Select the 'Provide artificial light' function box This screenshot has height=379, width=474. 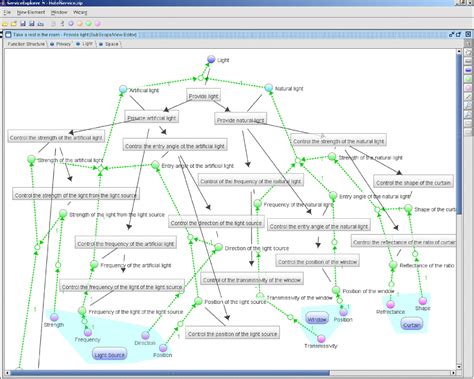[151, 117]
